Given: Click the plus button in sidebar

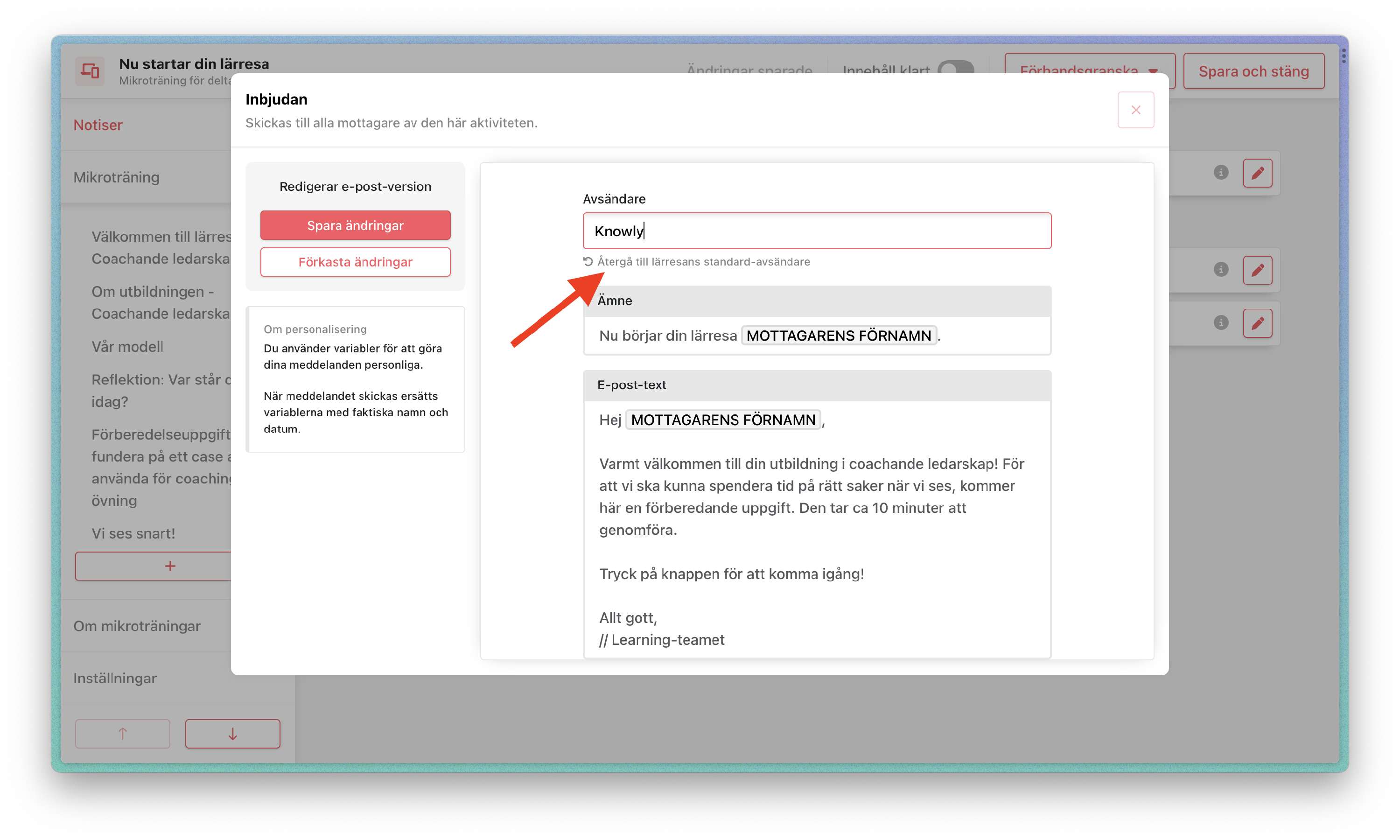Looking at the screenshot, I should [170, 566].
